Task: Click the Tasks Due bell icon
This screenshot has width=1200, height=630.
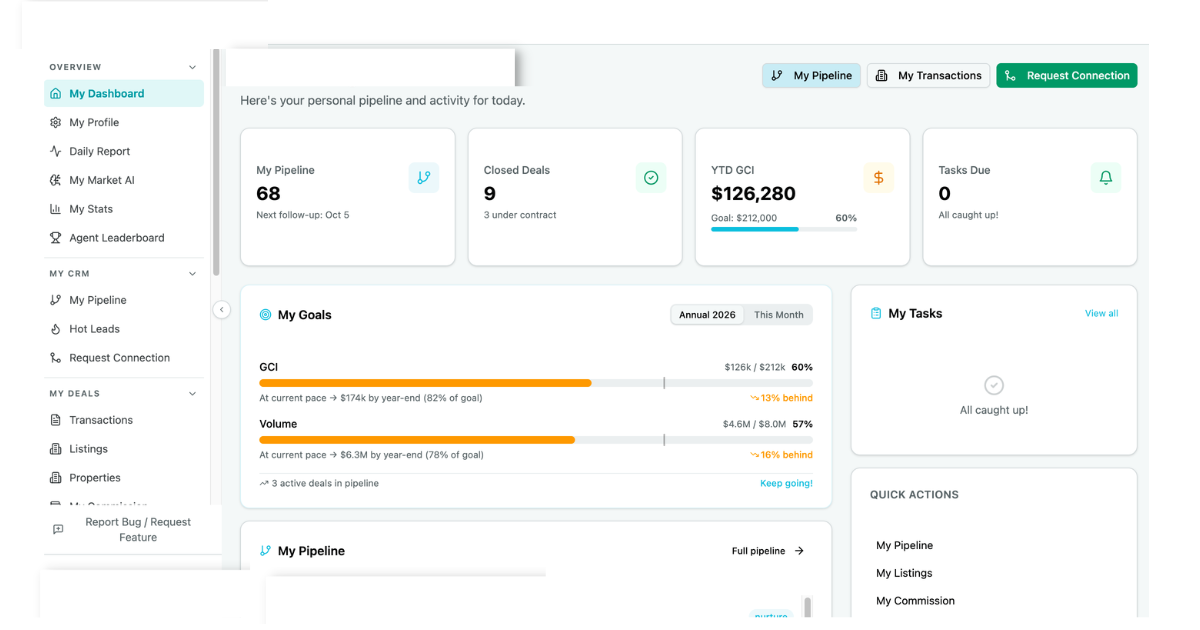Action: click(1106, 178)
